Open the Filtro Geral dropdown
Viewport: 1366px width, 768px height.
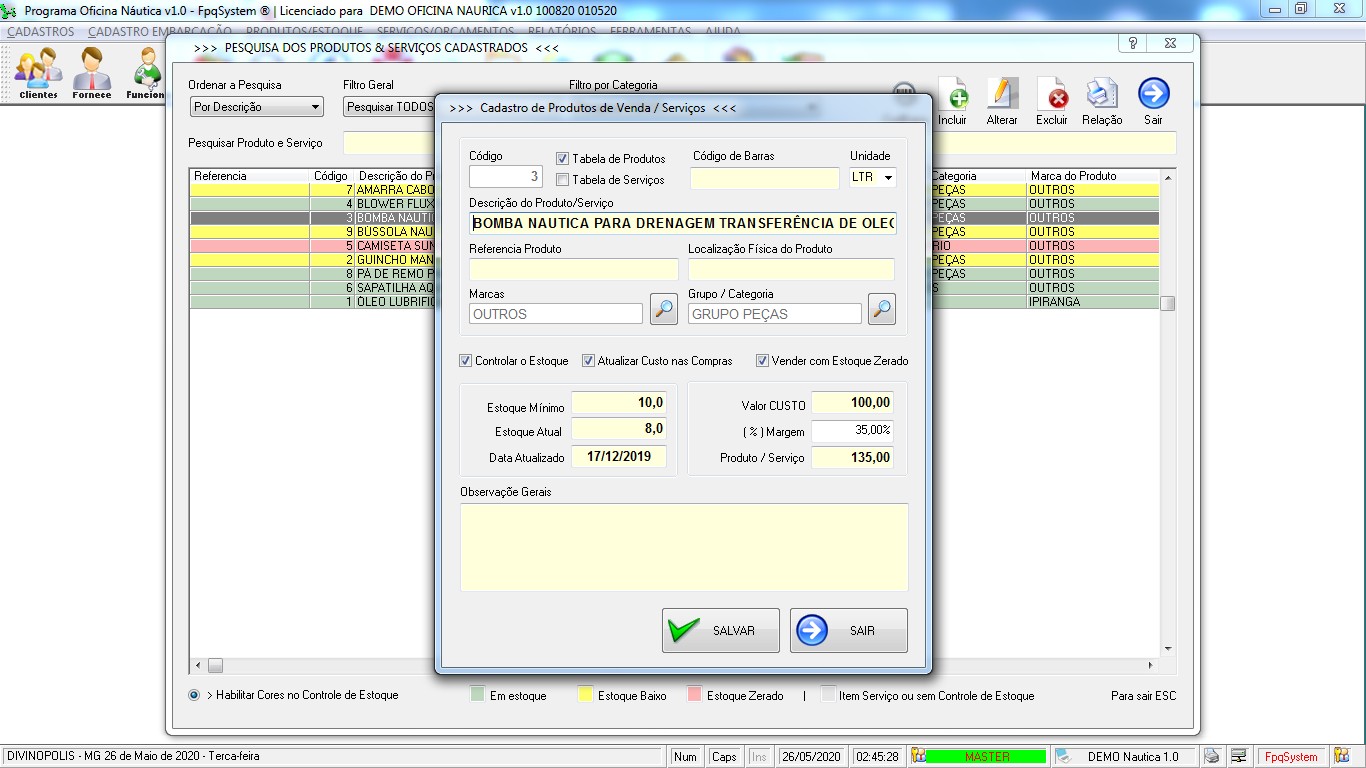(388, 107)
